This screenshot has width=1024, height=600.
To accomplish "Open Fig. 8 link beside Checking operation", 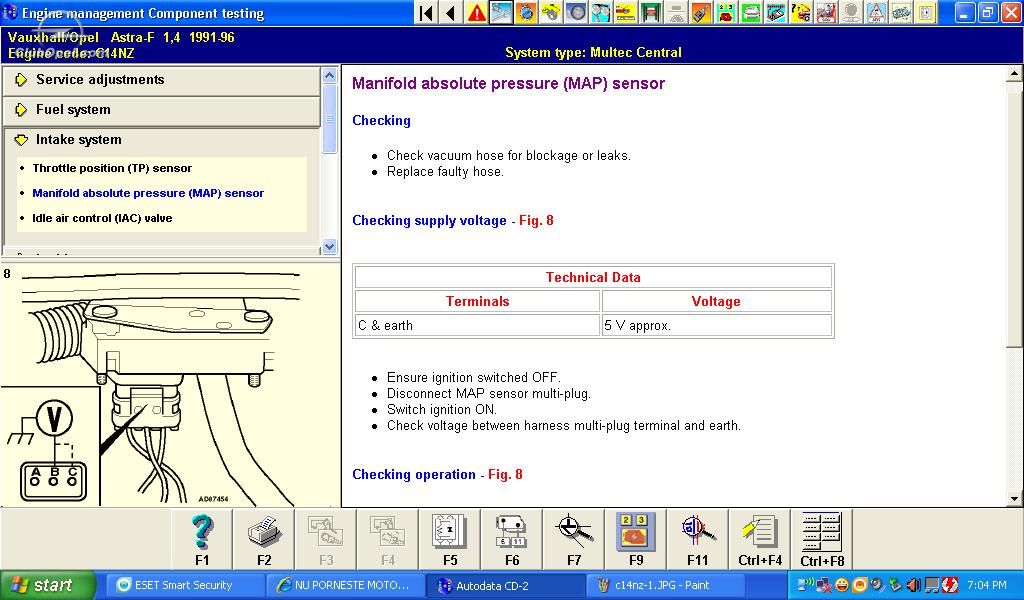I will click(505, 475).
